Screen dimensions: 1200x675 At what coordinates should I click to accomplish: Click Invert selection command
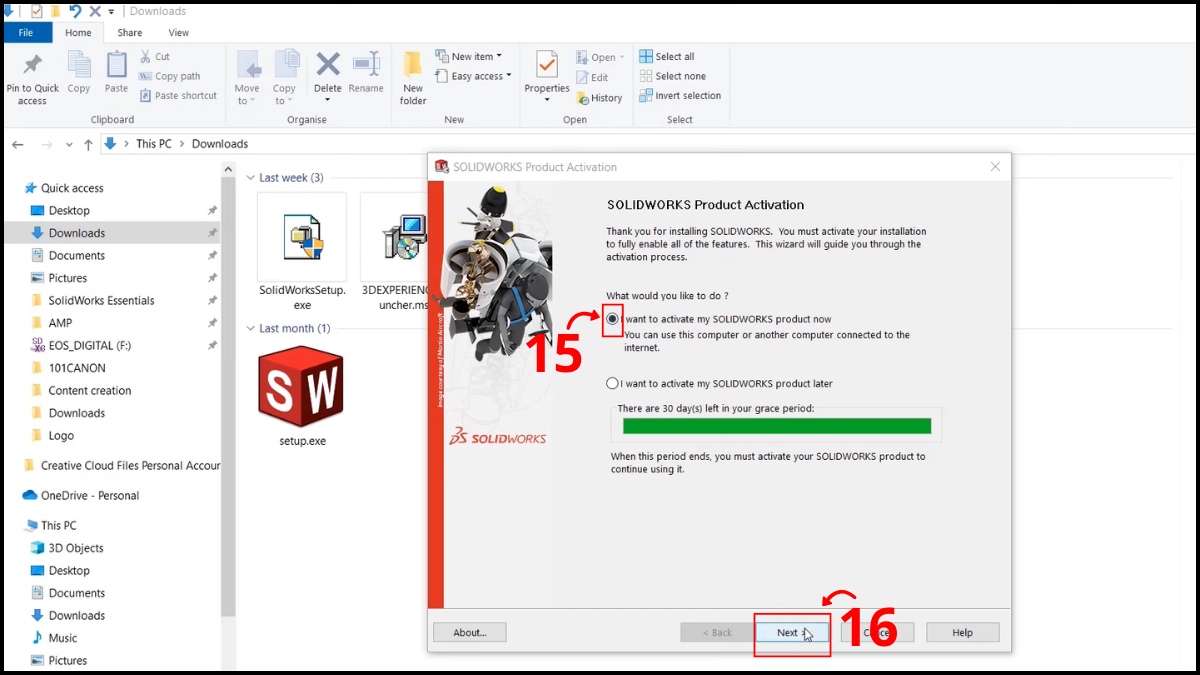[x=680, y=96]
